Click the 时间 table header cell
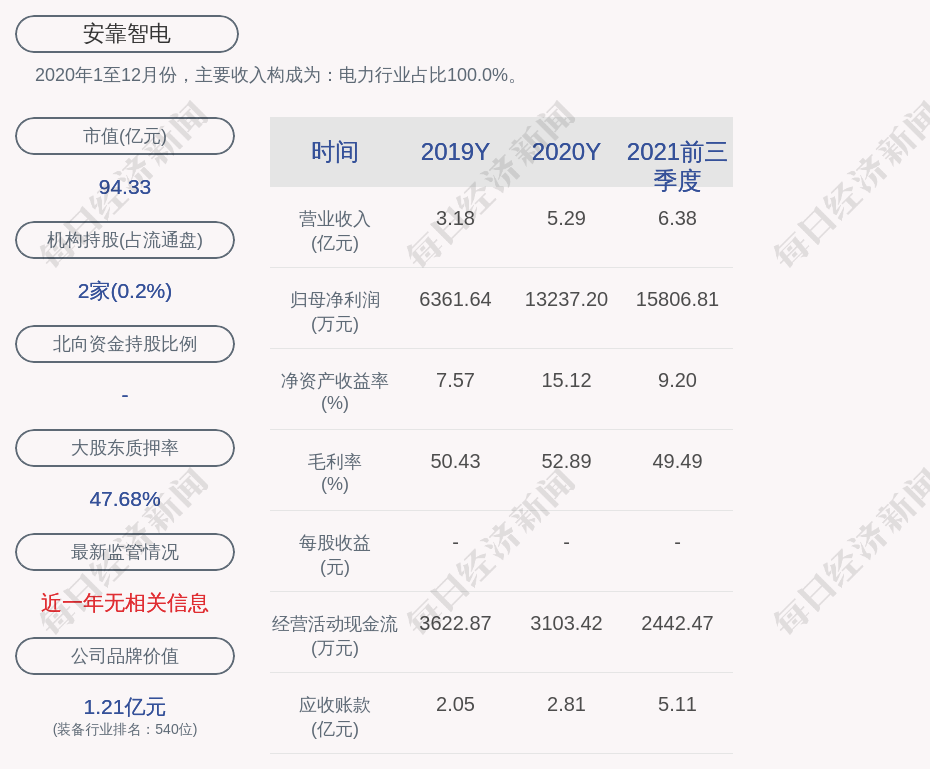Screen dimensions: 930x769 pos(335,152)
